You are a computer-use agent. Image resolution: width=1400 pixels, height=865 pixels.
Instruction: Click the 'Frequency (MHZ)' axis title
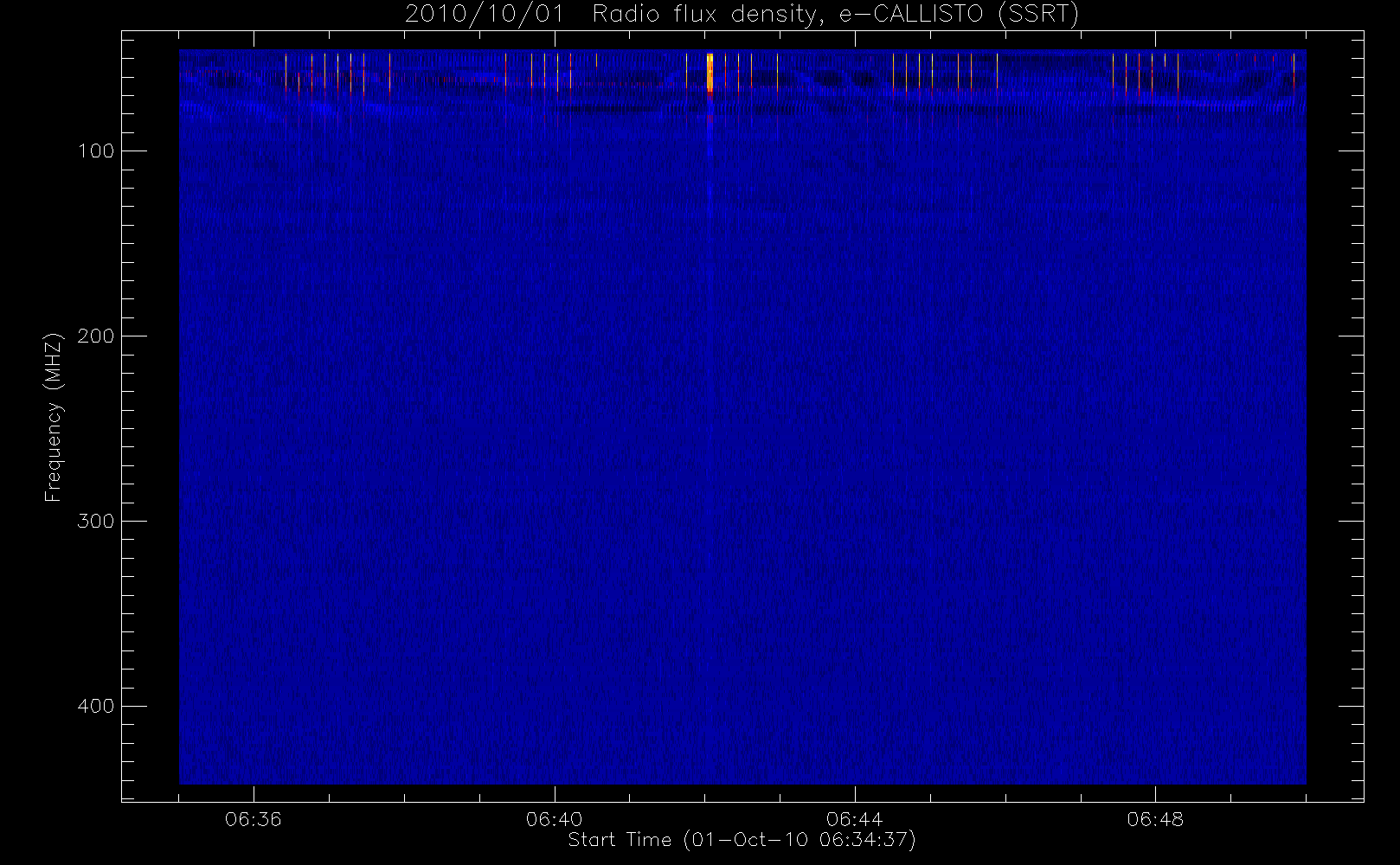coord(54,416)
